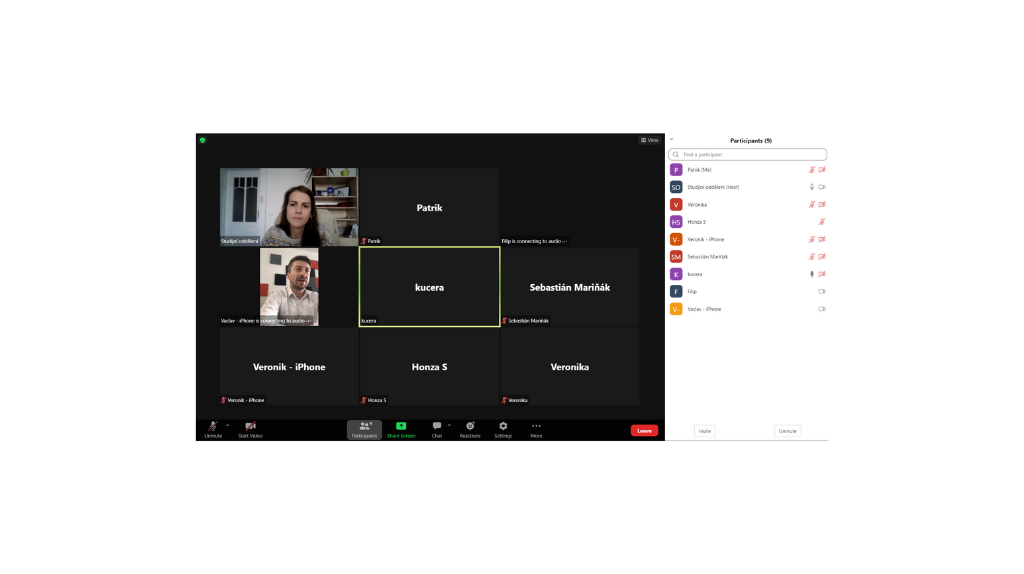Open the Reactions menu

click(x=470, y=426)
